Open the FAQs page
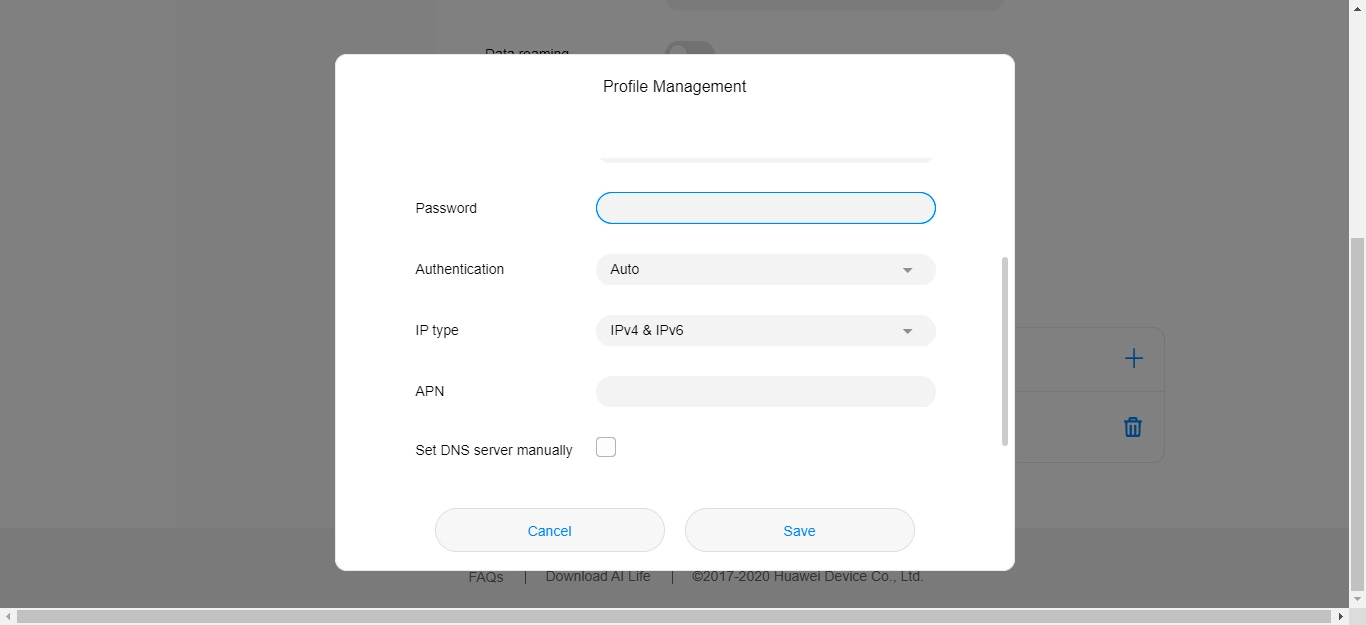Screen dimensions: 1366x625 point(486,577)
